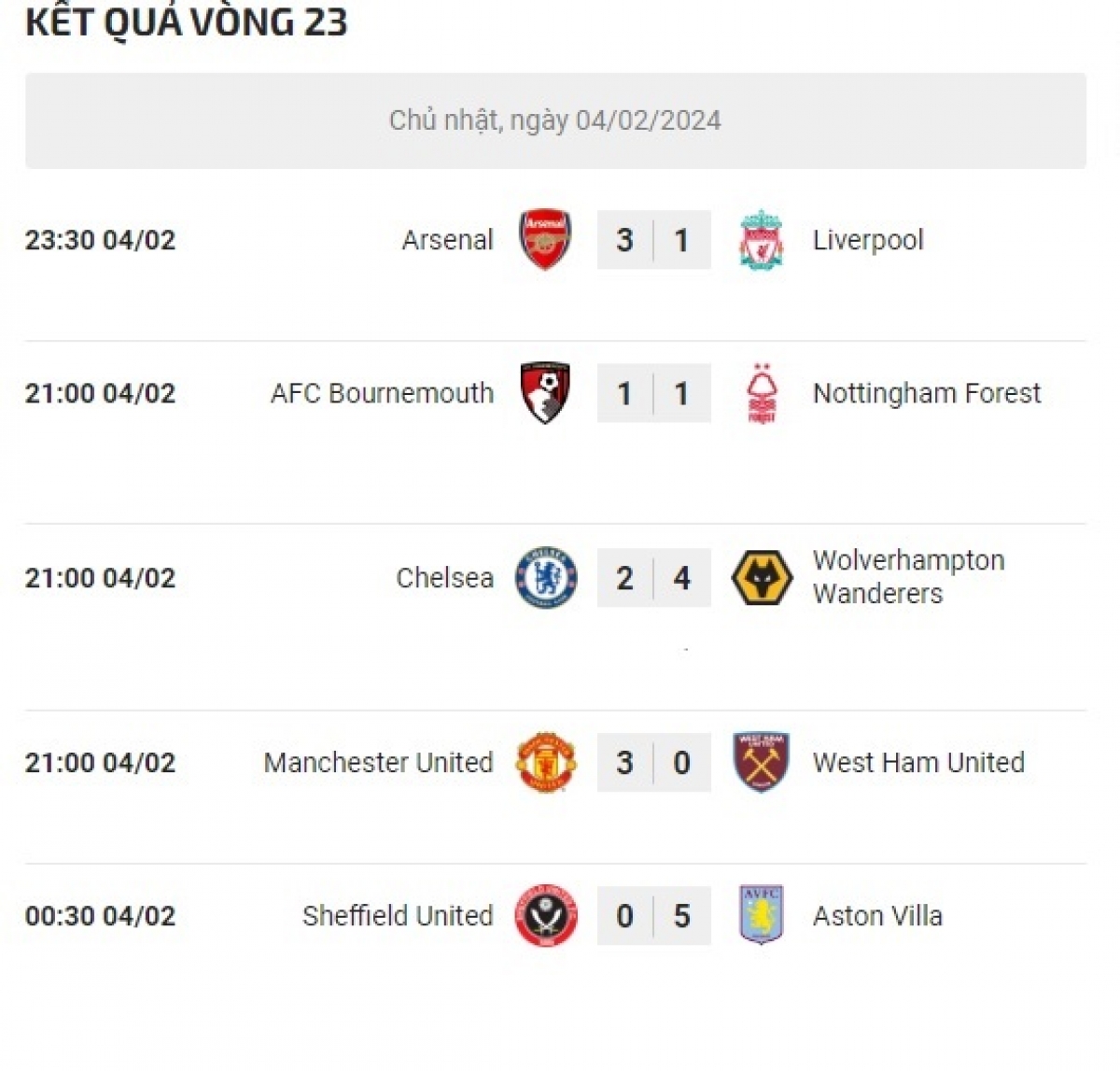Select the Nottingham Forest tree logo

click(762, 393)
